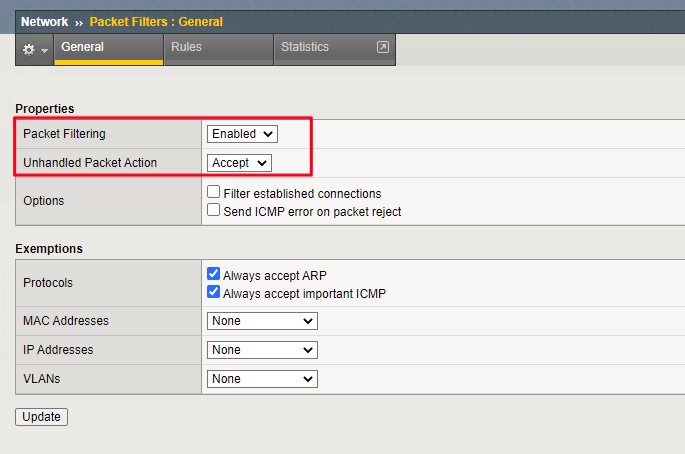Click the Network breadcrumb title
Screen dimensions: 685x454
tap(45, 21)
